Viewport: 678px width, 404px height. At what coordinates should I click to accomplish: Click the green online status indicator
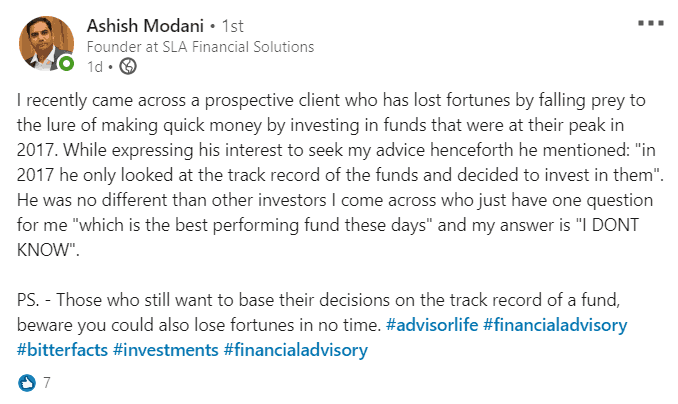coord(66,64)
